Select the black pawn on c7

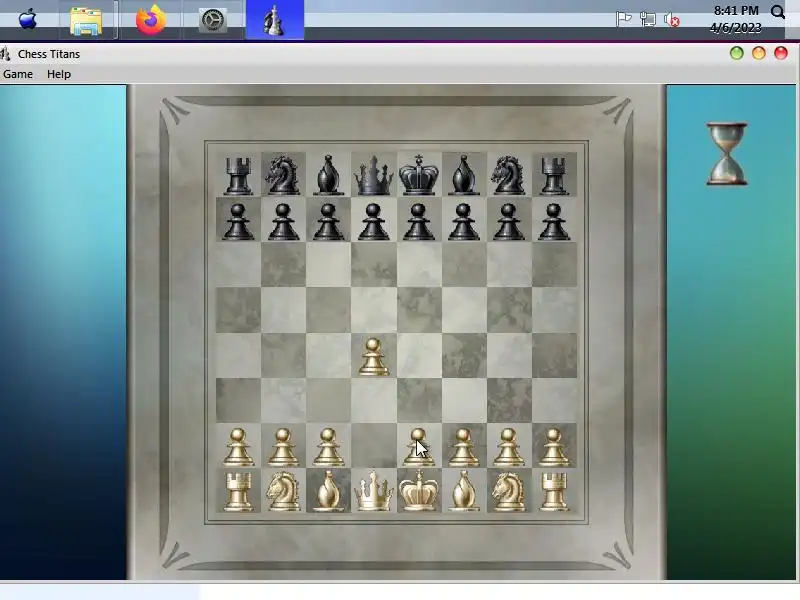(328, 221)
